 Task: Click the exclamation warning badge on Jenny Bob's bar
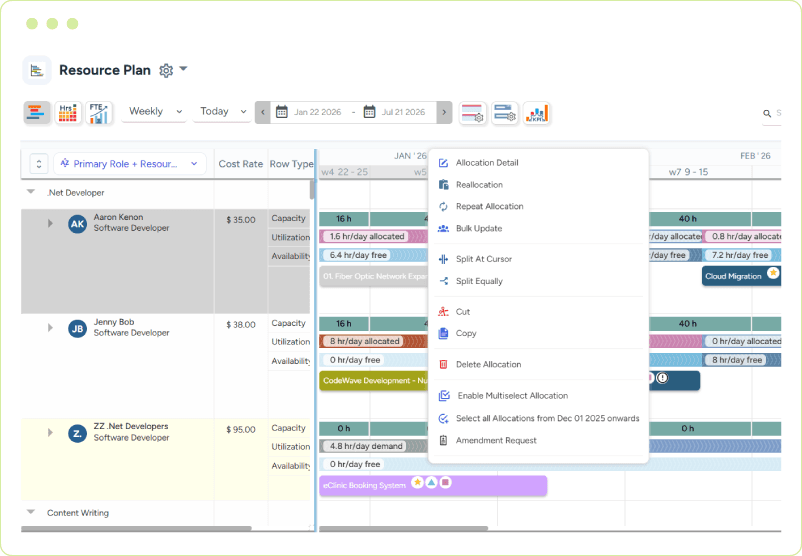[662, 378]
